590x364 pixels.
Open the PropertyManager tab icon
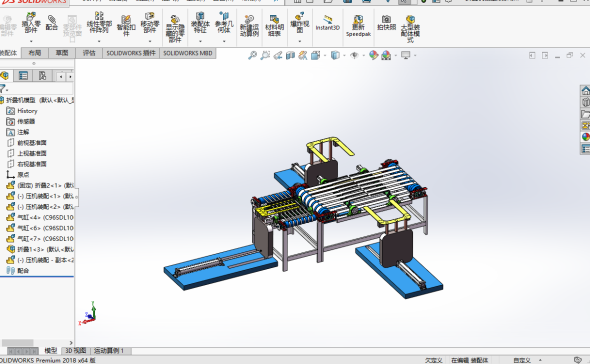point(23,76)
